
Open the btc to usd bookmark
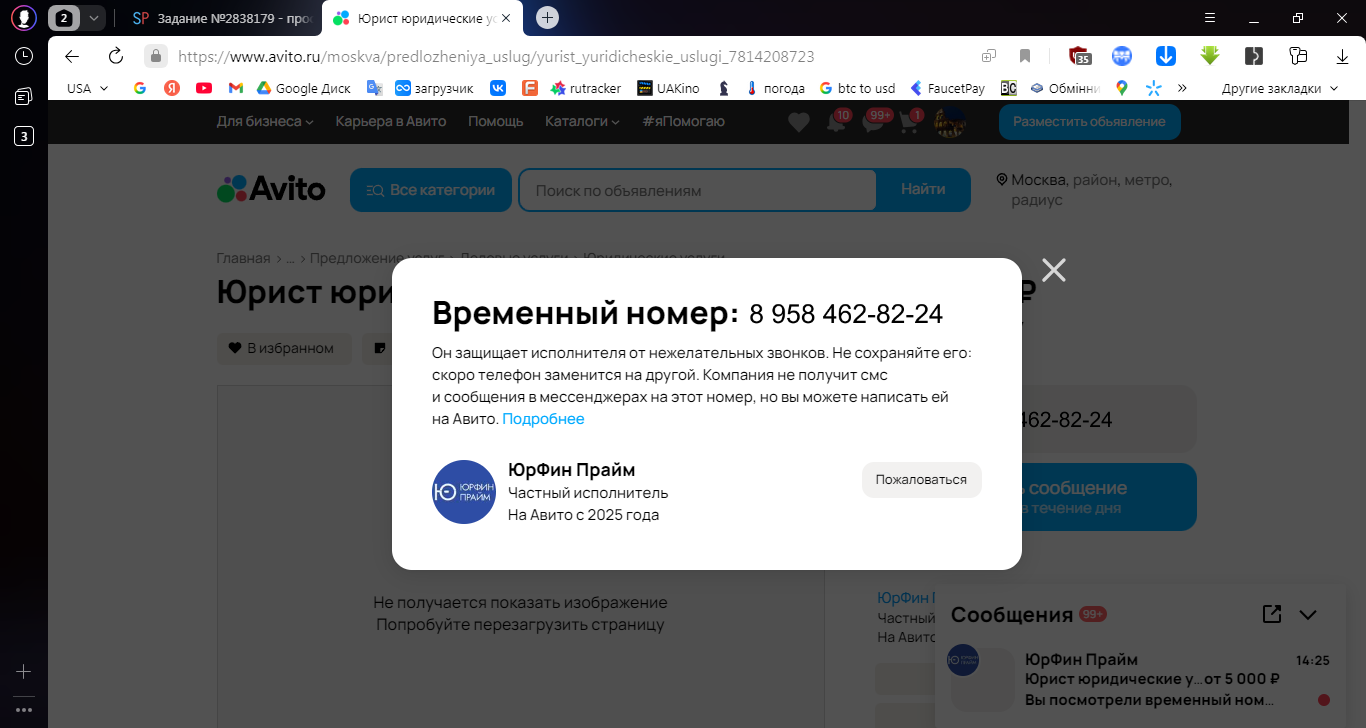point(857,88)
